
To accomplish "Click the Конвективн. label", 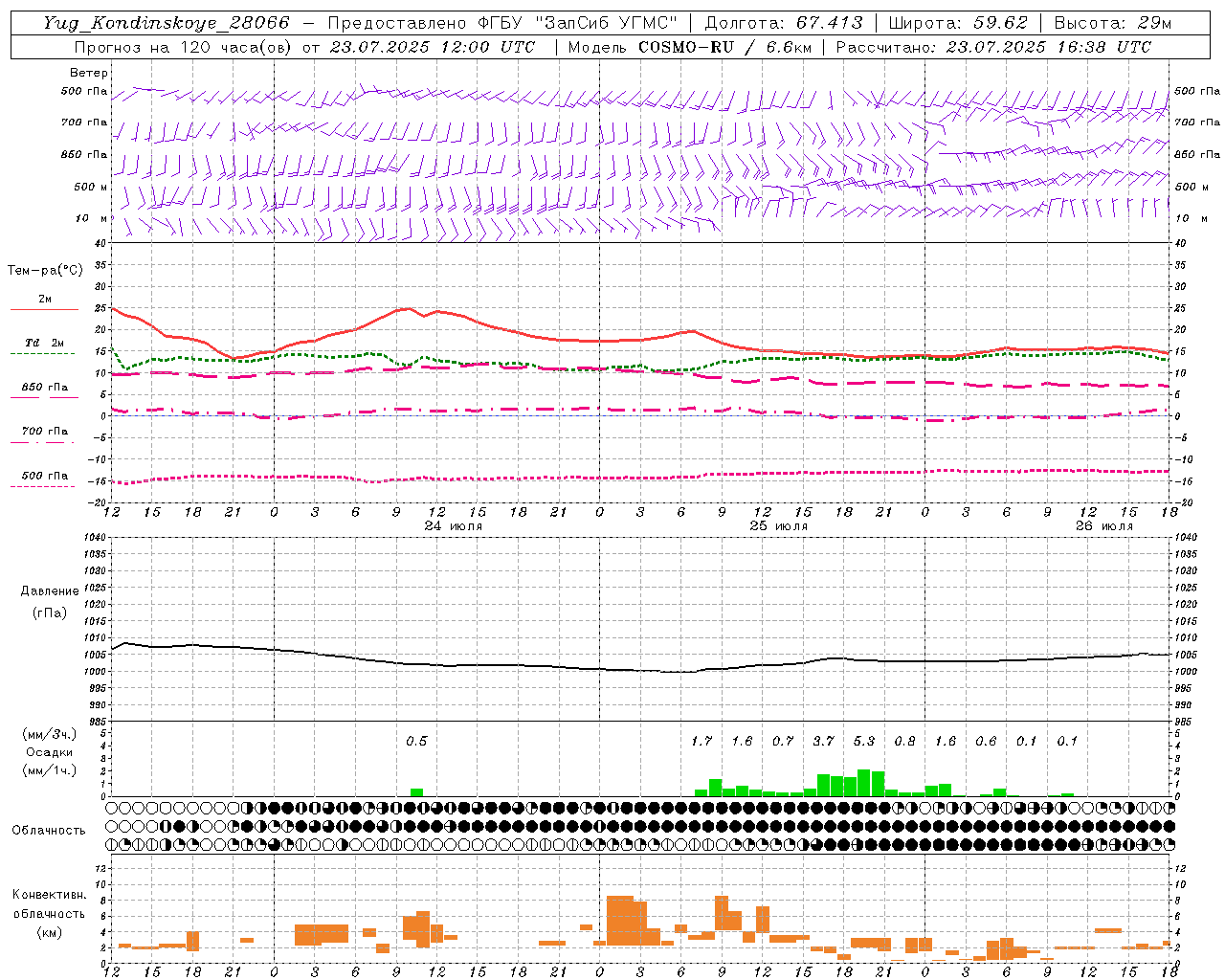I will (x=50, y=895).
